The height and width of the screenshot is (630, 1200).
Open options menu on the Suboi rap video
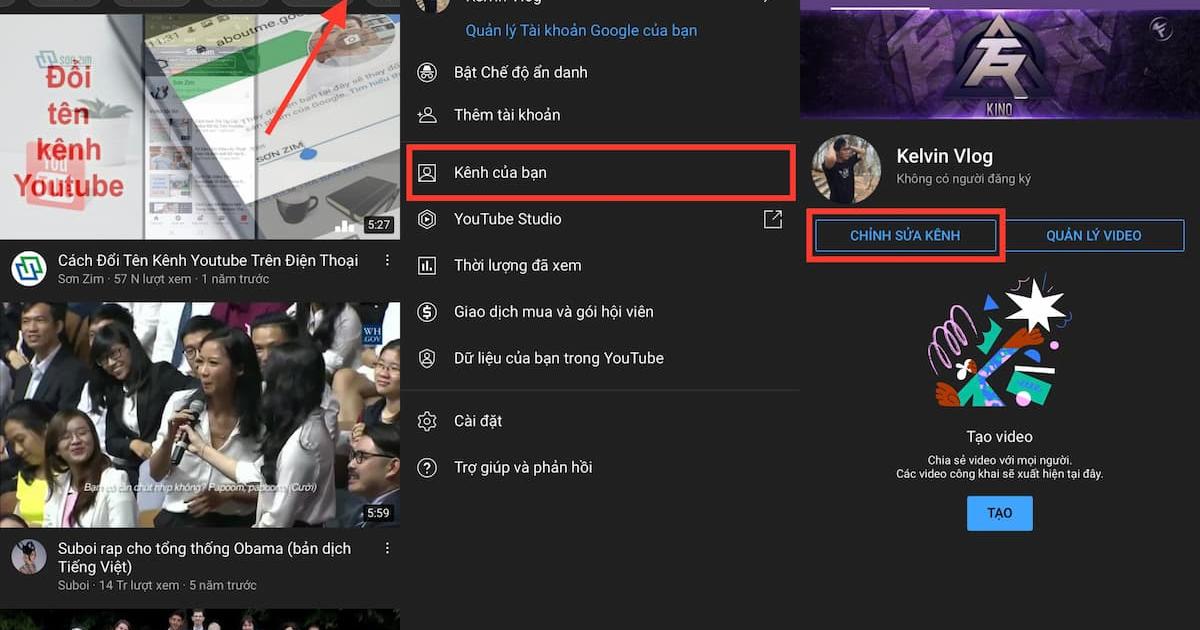pyautogui.click(x=387, y=548)
